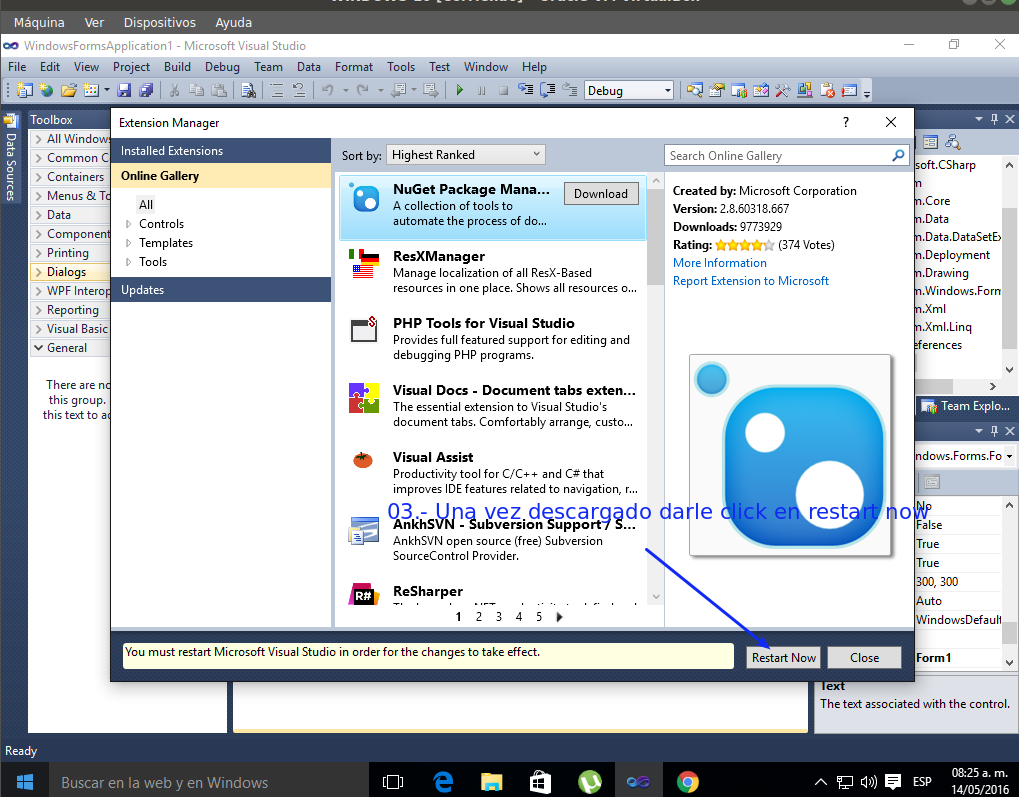Viewport: 1019px width, 797px height.
Task: Click the New Web Site globe icon
Action: click(x=46, y=90)
